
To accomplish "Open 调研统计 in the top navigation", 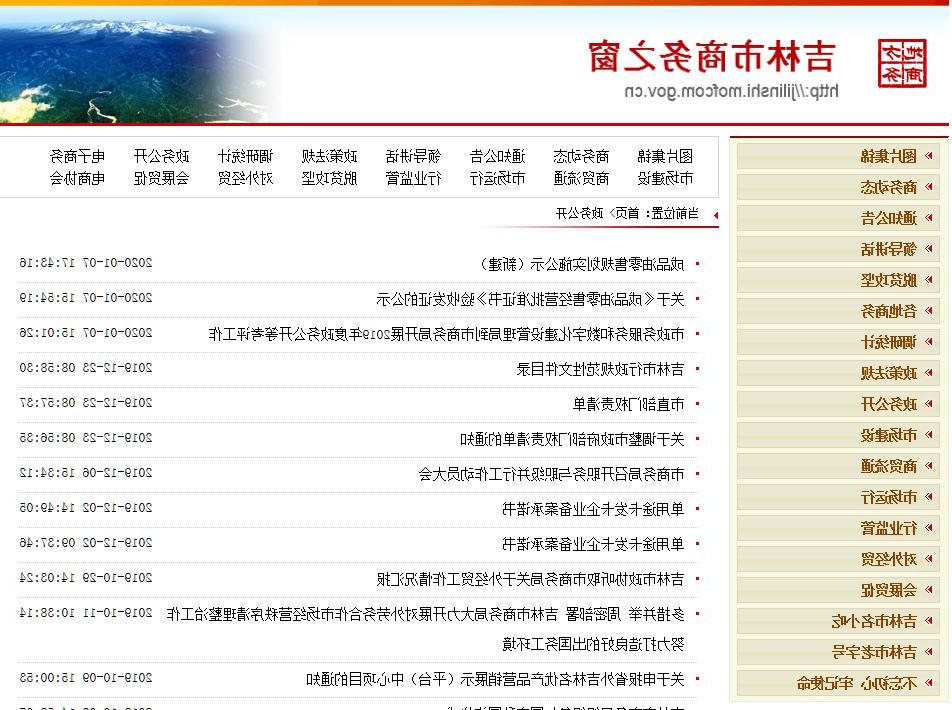I will coord(246,157).
